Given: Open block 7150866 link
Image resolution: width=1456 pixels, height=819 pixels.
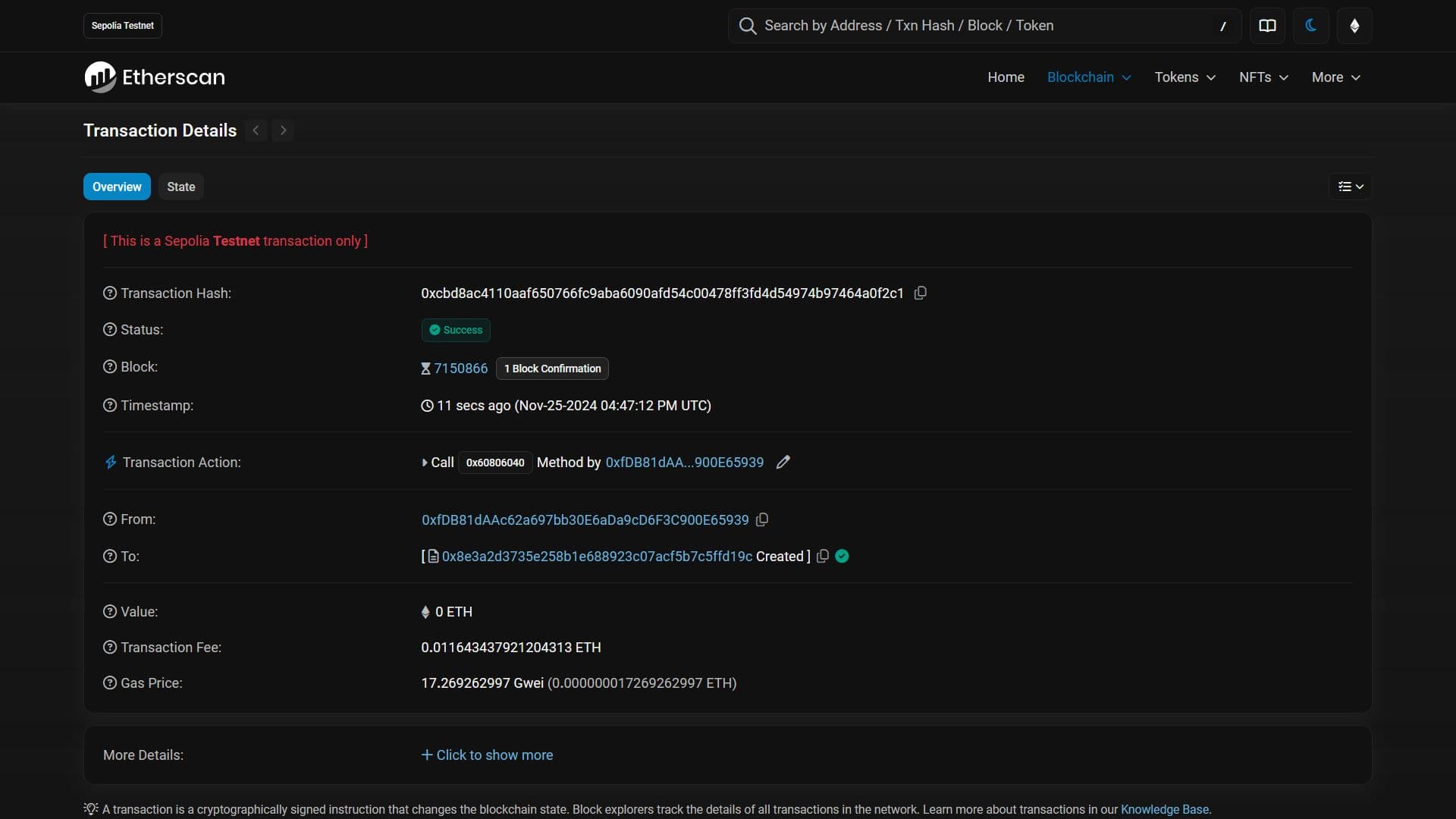Looking at the screenshot, I should point(460,369).
